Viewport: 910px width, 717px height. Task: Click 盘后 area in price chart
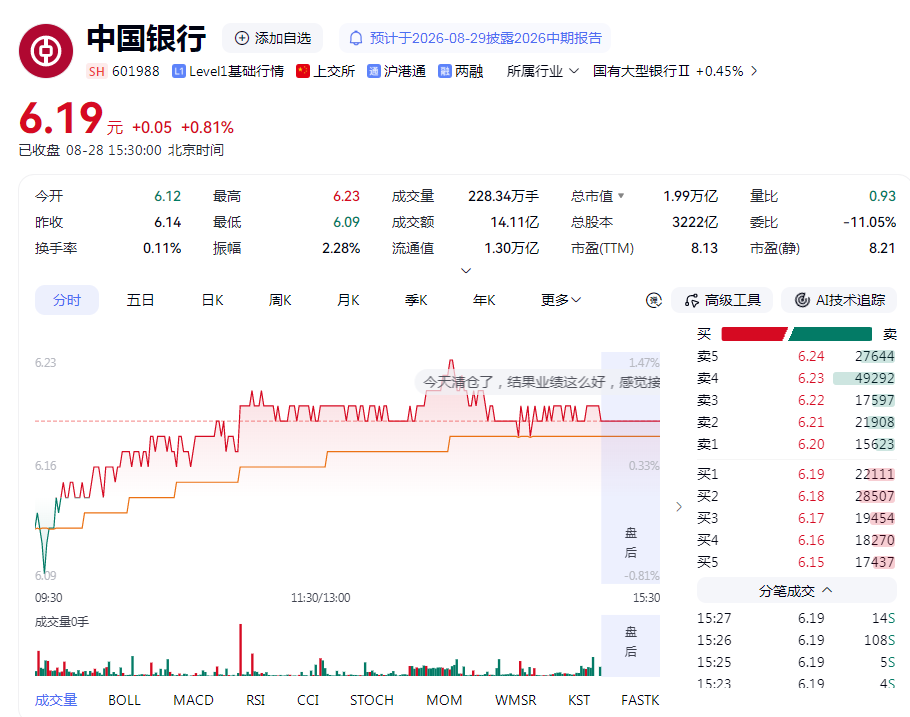(x=630, y=467)
